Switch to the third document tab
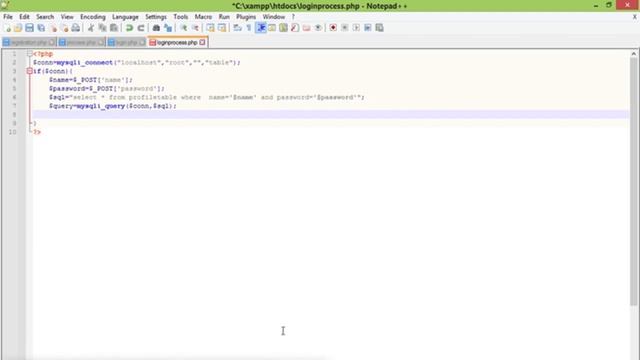Screen dimensions: 640x360 click(x=127, y=42)
